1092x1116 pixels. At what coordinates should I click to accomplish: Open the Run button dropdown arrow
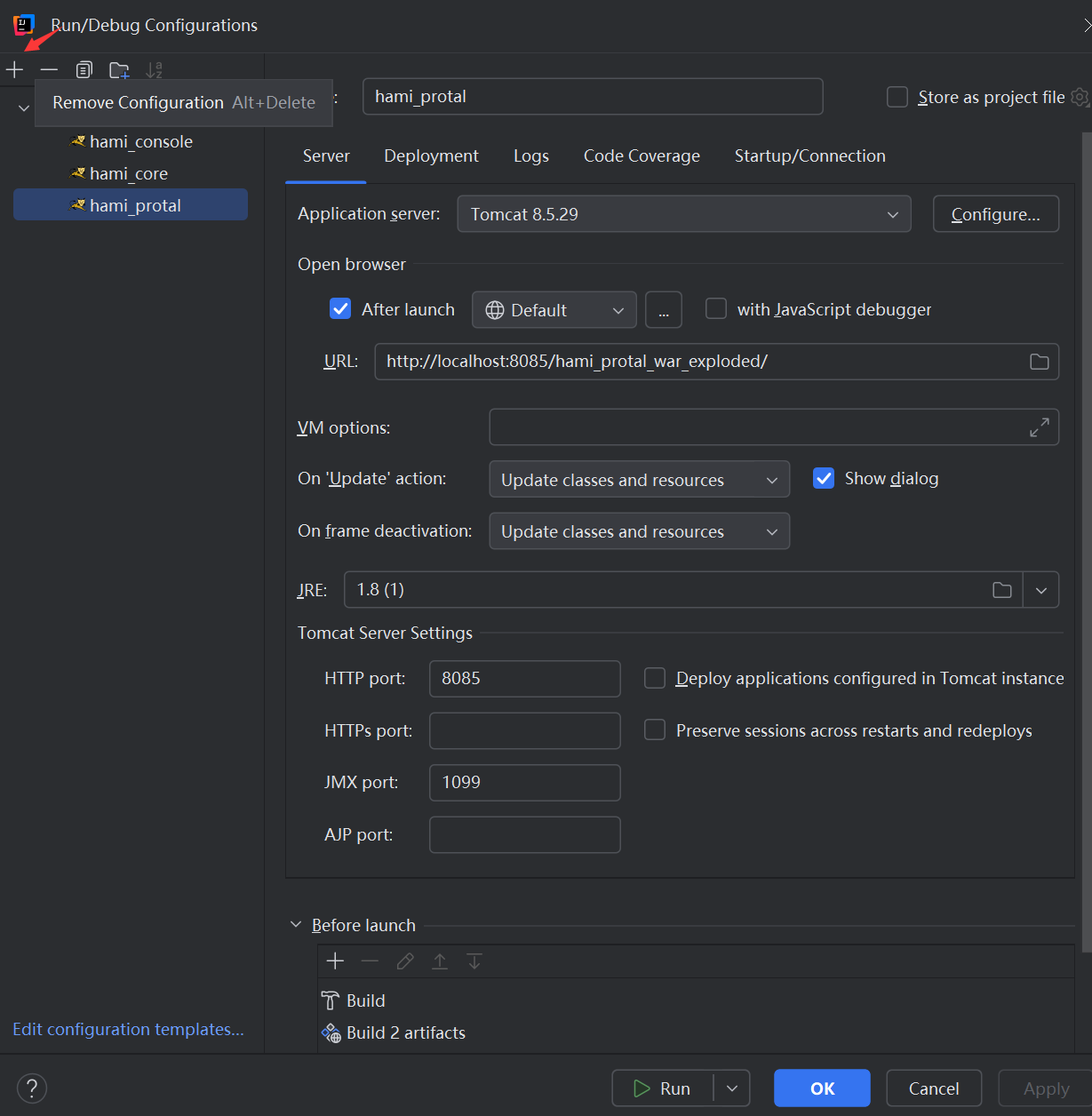(x=732, y=1088)
